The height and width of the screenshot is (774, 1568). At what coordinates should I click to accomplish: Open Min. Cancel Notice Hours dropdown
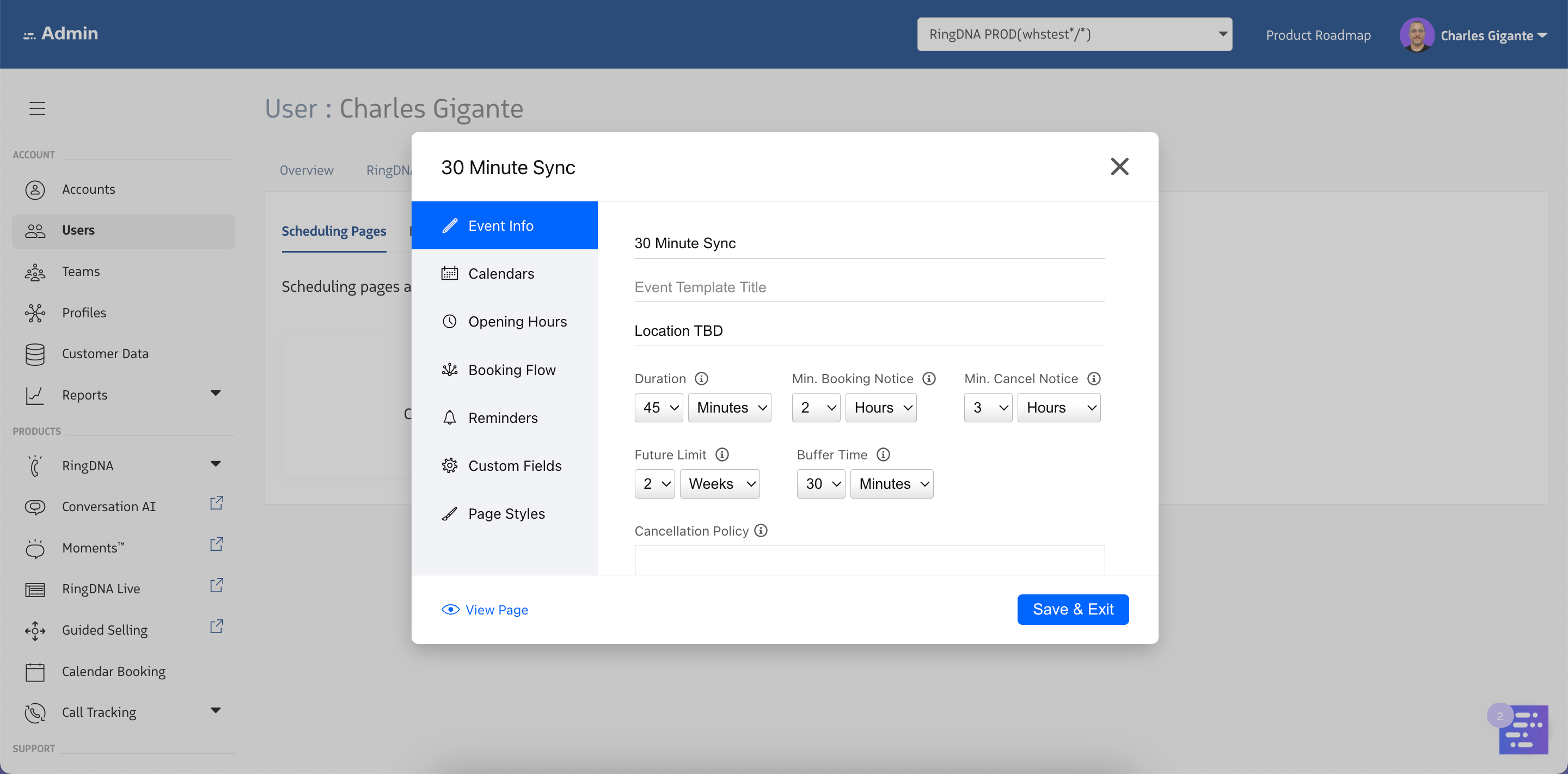(x=1058, y=408)
